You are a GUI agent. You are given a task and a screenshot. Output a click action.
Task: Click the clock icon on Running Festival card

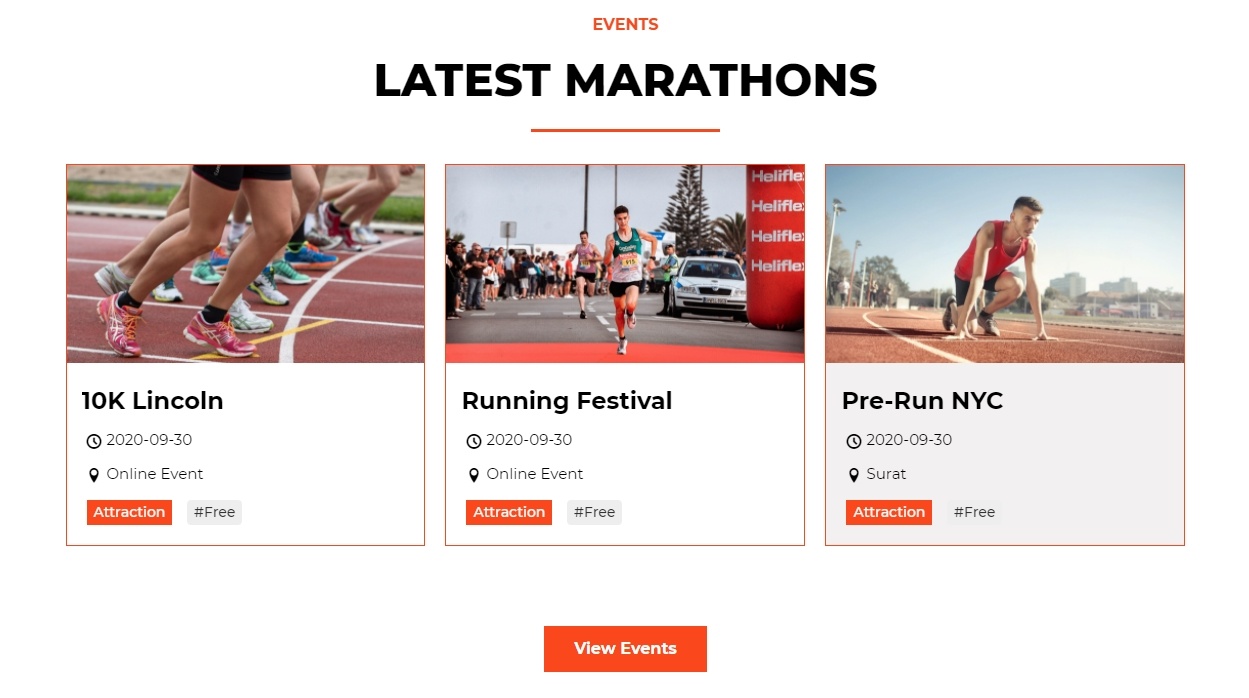pyautogui.click(x=474, y=441)
